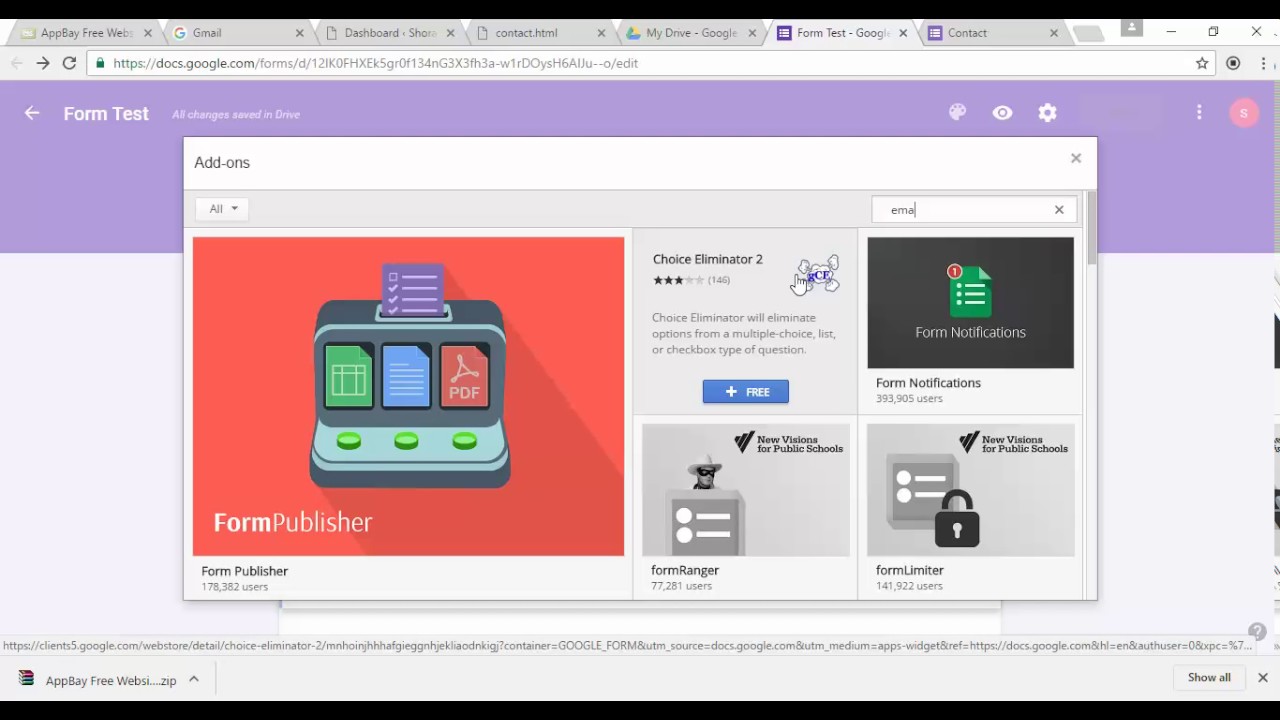Image resolution: width=1280 pixels, height=720 pixels.
Task: Click the back arrow beside Form Test
Action: pos(32,113)
